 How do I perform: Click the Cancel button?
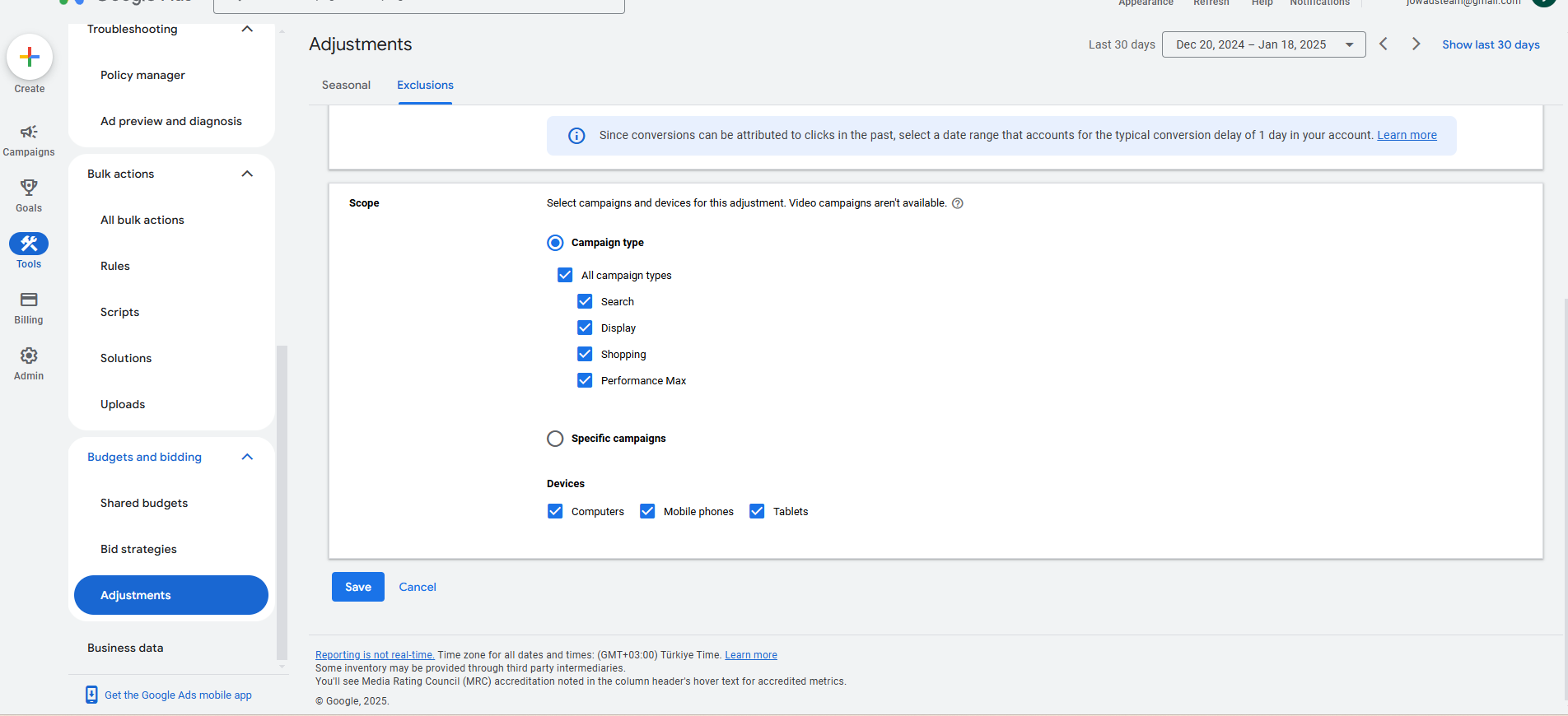point(418,587)
